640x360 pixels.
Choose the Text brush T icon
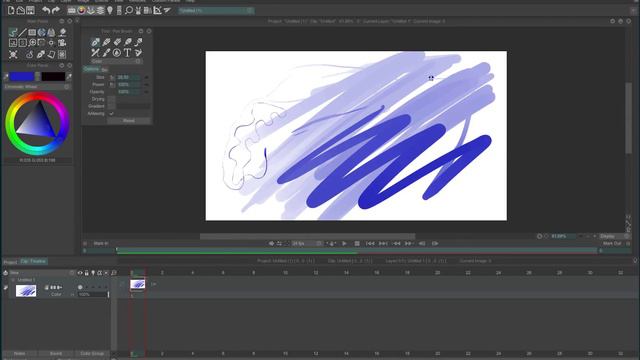[x=127, y=53]
